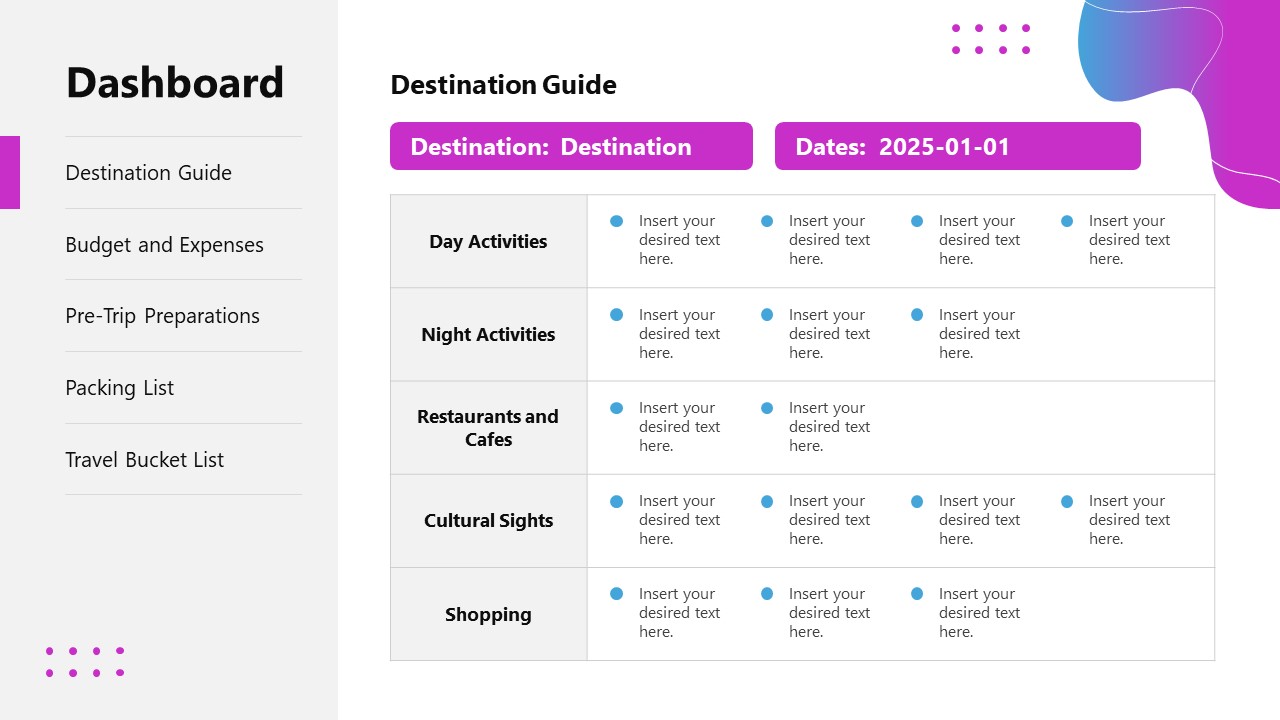1280x720 pixels.
Task: Click the Restaurants and Cafes header cell
Action: (488, 428)
